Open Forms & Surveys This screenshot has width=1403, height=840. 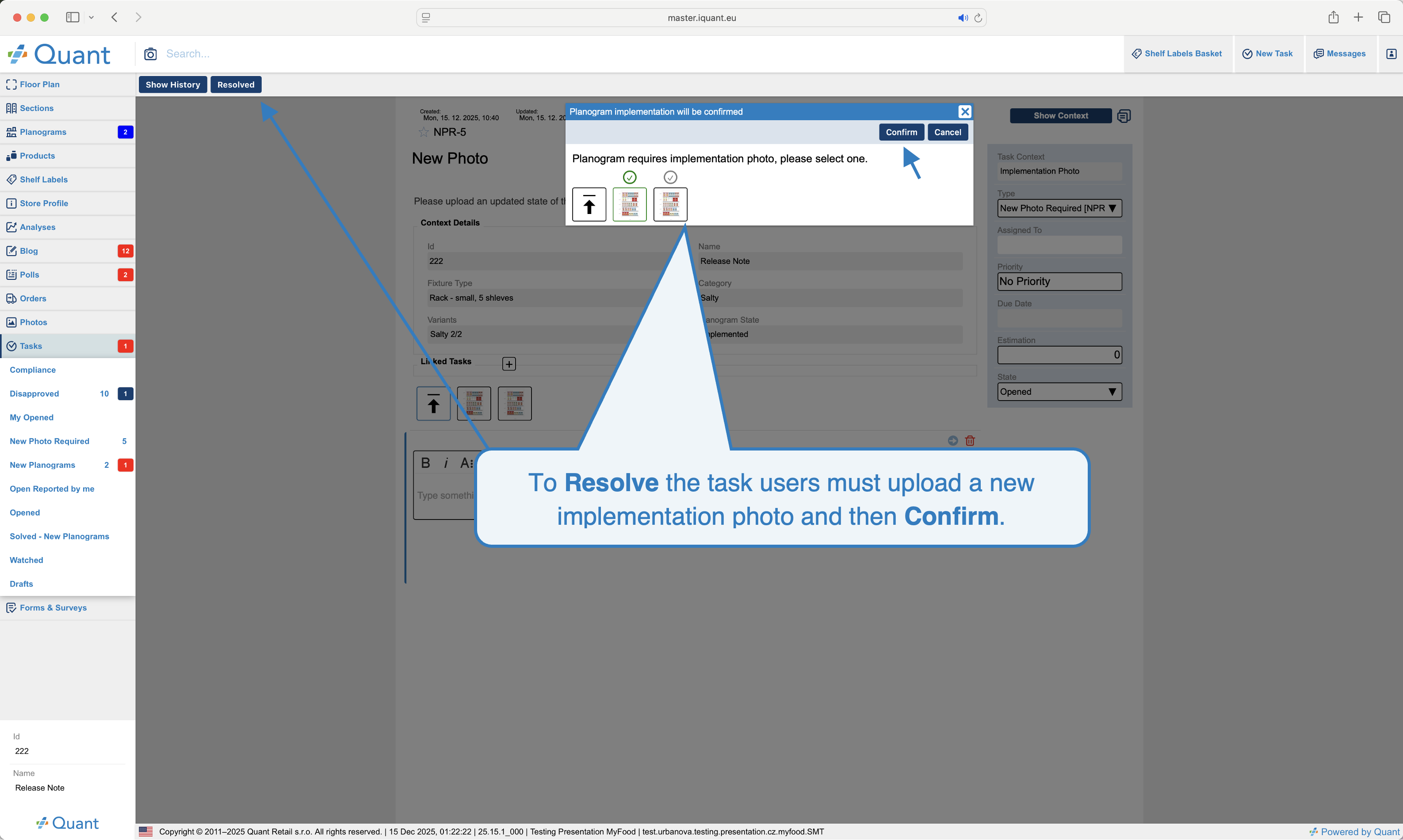coord(67,607)
